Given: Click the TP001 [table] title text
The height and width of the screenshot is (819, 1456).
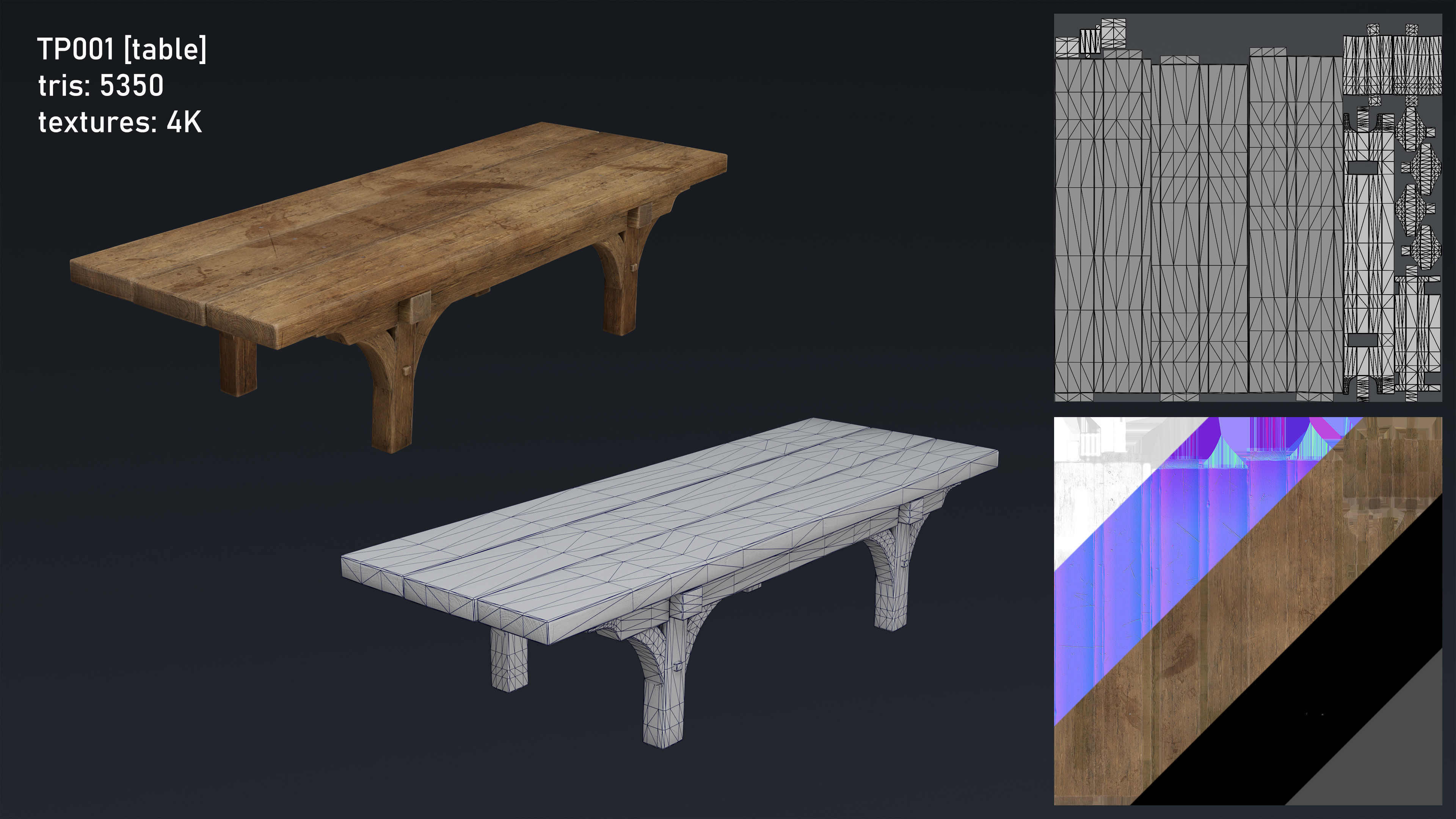Looking at the screenshot, I should [121, 49].
